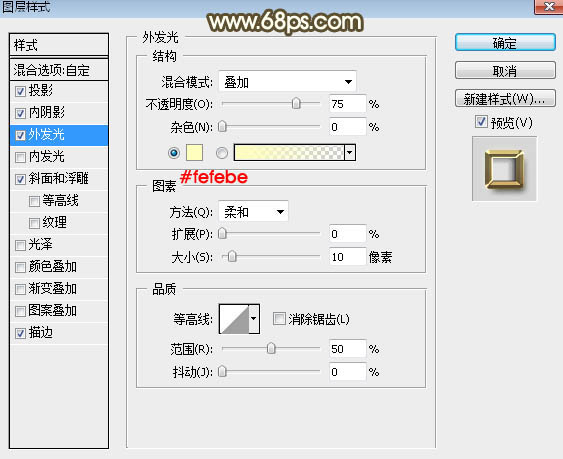Enable the 颜色叠加 (Color Overlay) checkbox

(20, 267)
